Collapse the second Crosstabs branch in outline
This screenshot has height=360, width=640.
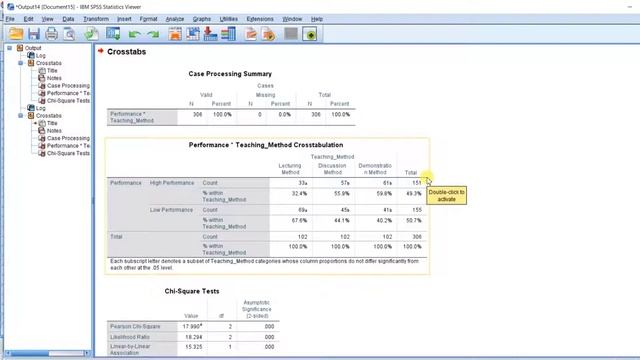pyautogui.click(x=20, y=116)
